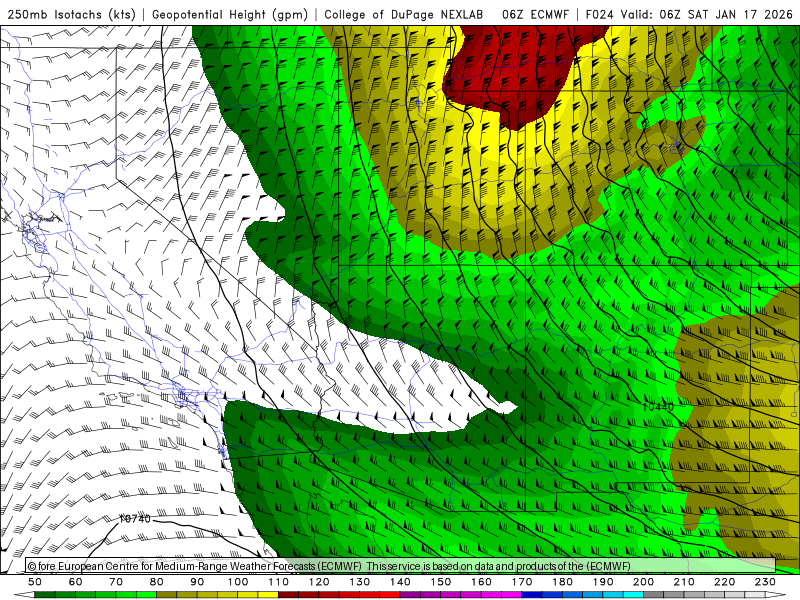Click the 10740 height contour label
Image resolution: width=800 pixels, height=600 pixels.
tap(135, 519)
